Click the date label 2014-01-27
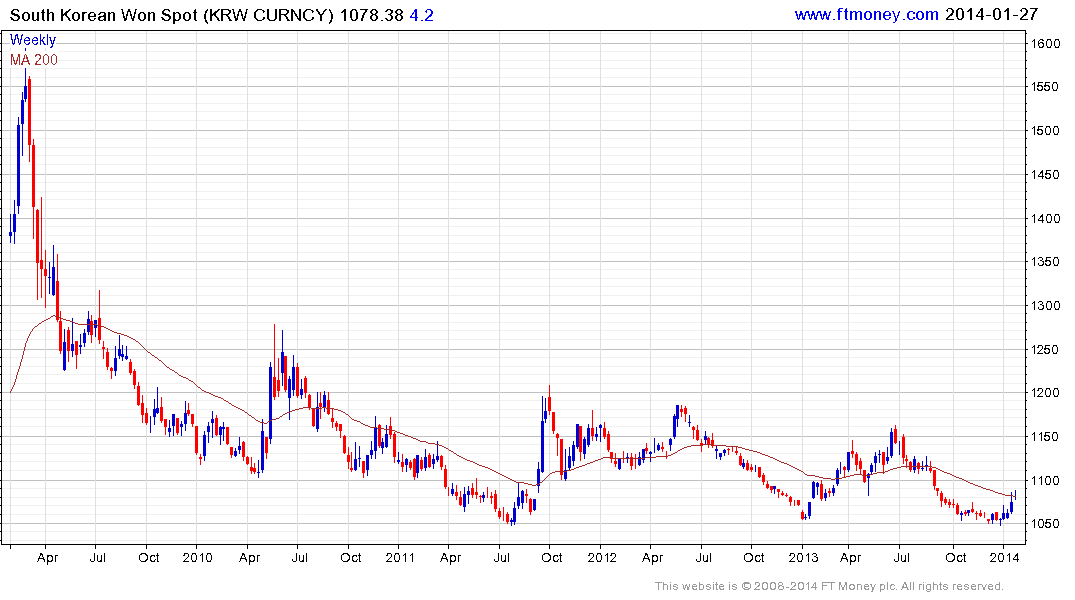 point(992,14)
